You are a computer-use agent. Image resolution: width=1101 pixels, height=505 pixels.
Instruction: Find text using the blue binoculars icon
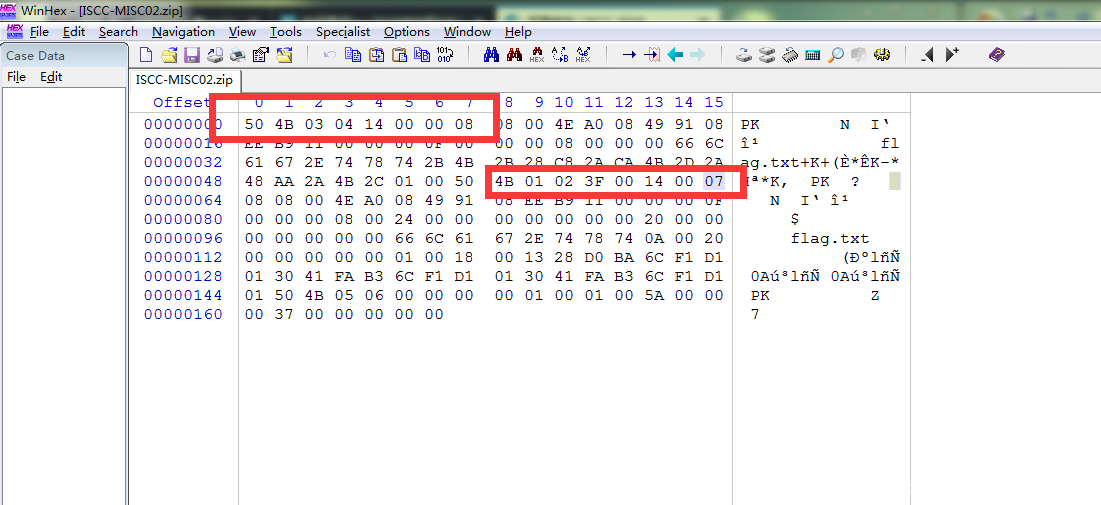point(492,55)
